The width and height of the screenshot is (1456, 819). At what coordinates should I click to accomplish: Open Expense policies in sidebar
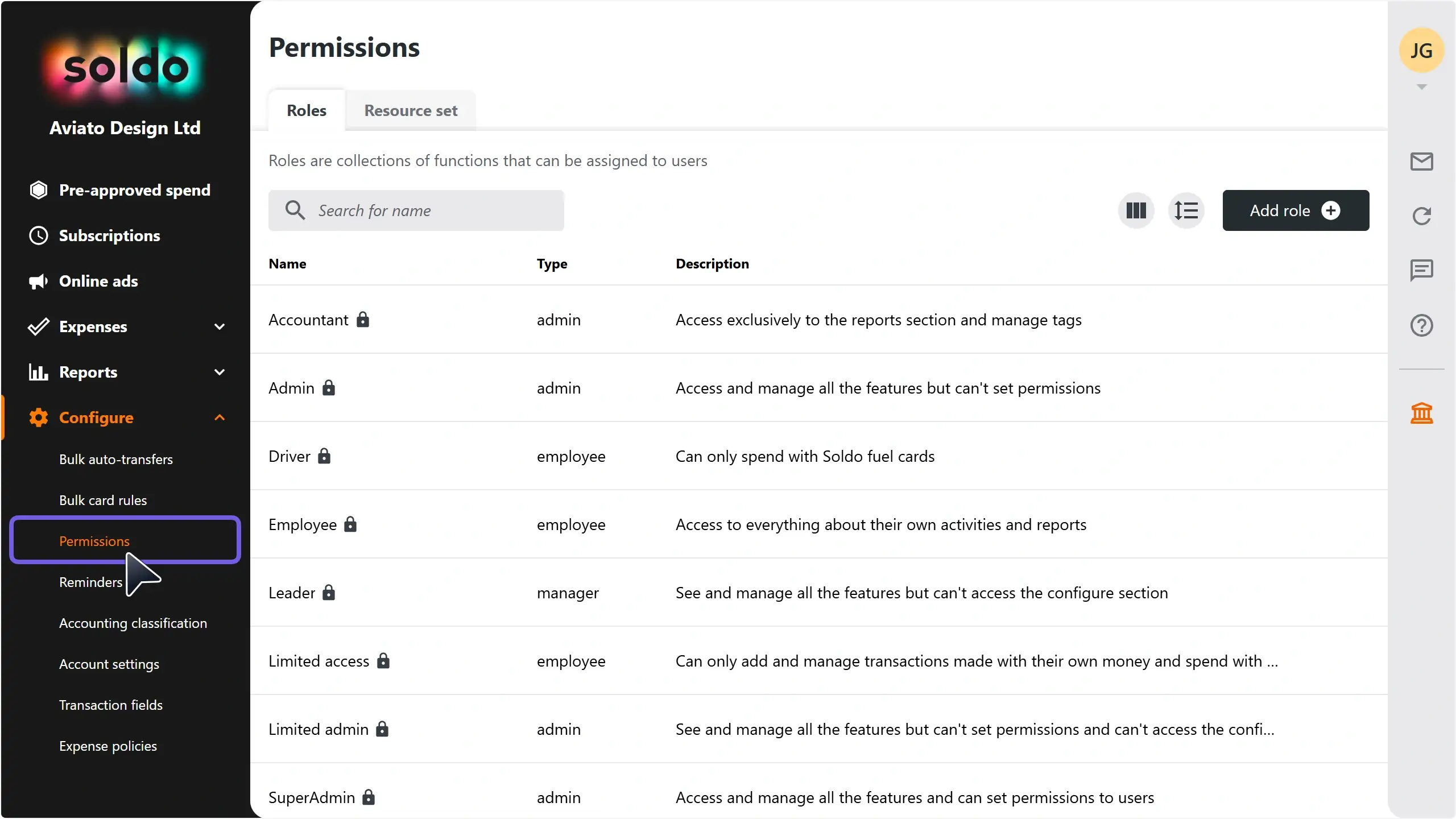click(x=108, y=746)
